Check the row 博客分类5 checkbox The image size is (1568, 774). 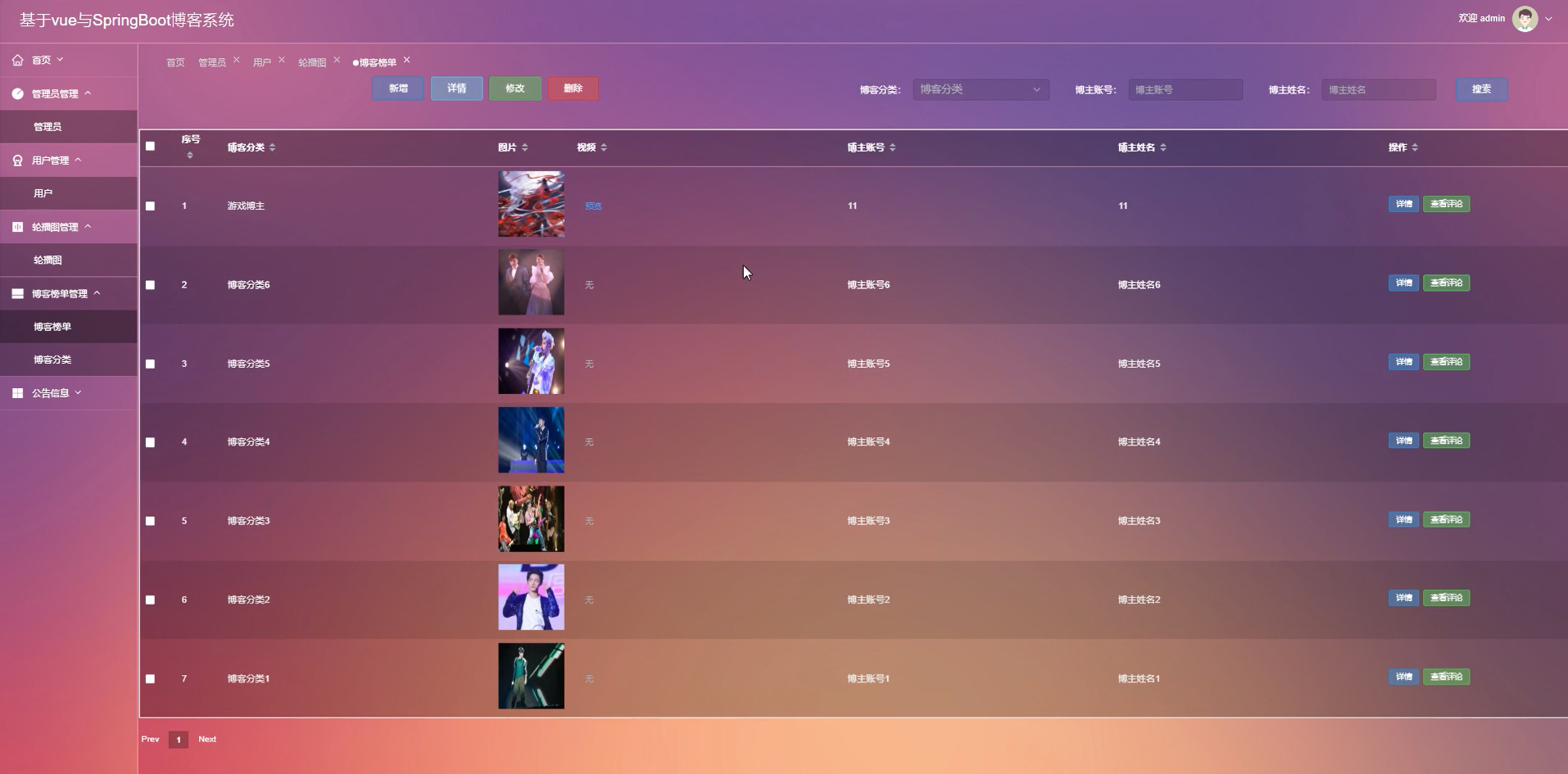point(150,364)
